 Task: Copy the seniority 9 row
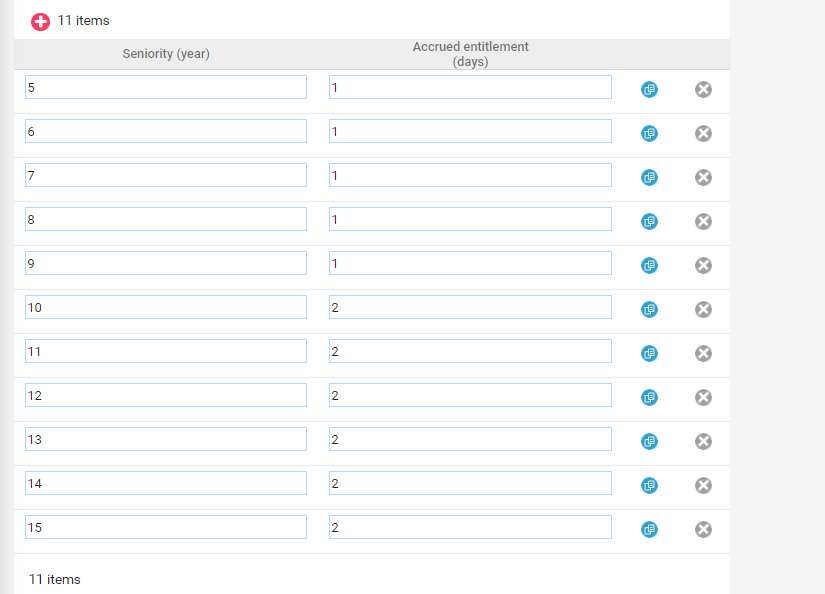coord(649,265)
